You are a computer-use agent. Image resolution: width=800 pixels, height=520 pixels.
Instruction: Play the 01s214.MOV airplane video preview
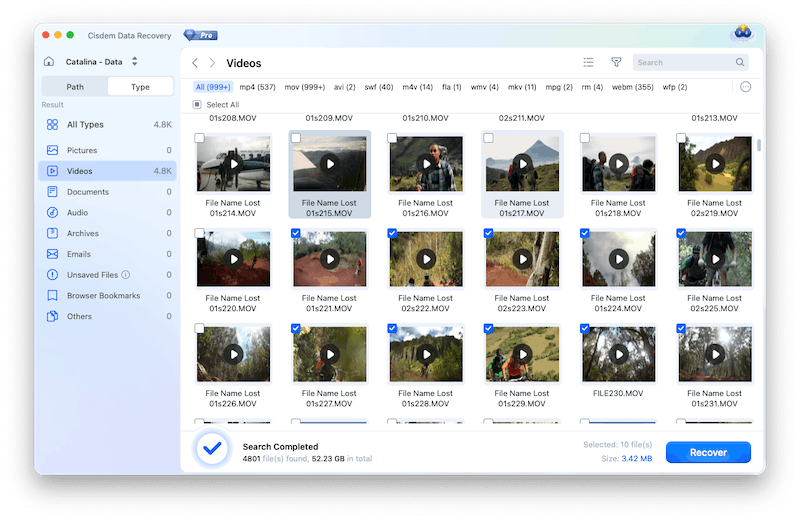[x=234, y=164]
